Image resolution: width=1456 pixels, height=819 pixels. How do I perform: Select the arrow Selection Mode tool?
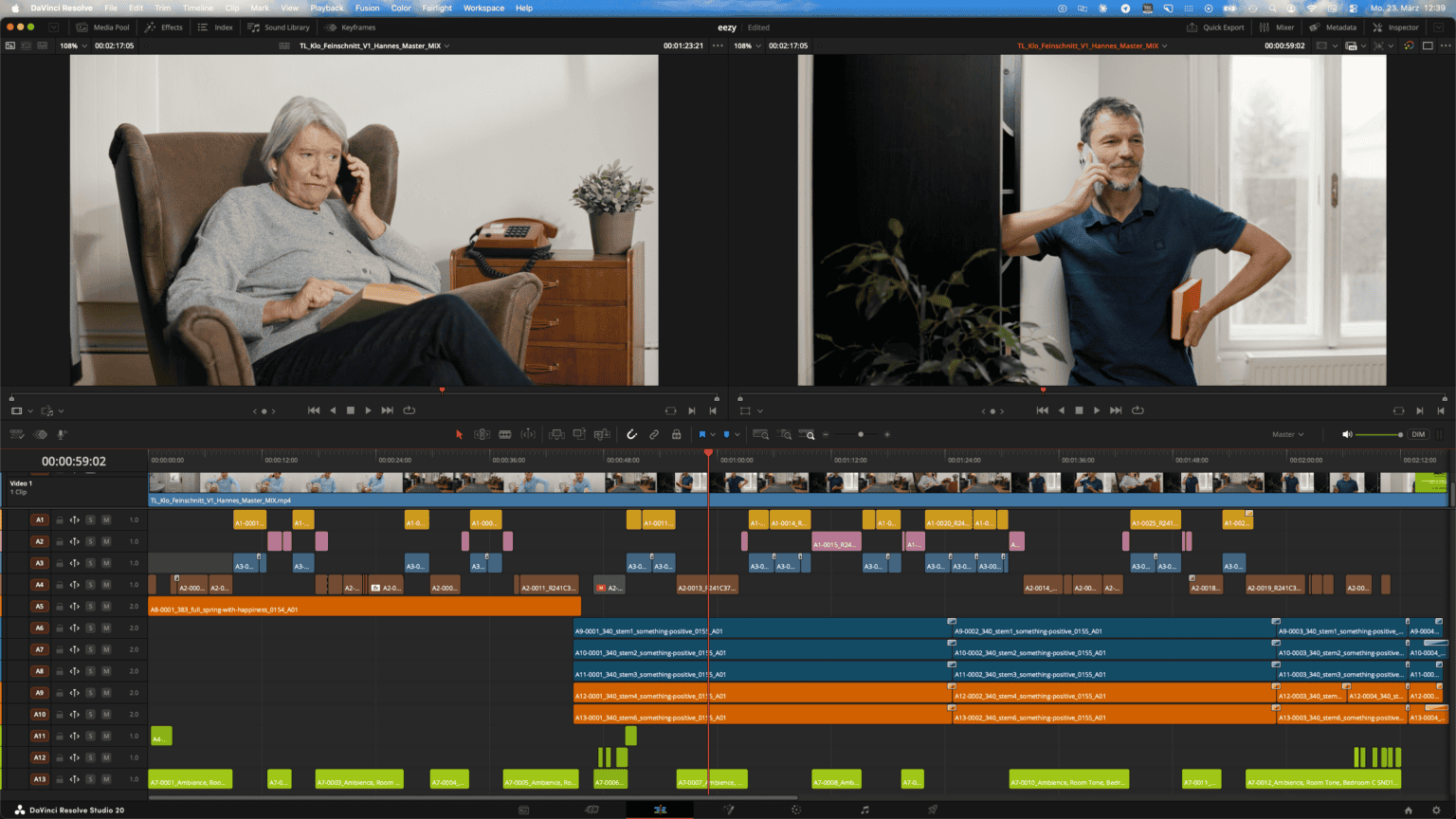(x=459, y=434)
